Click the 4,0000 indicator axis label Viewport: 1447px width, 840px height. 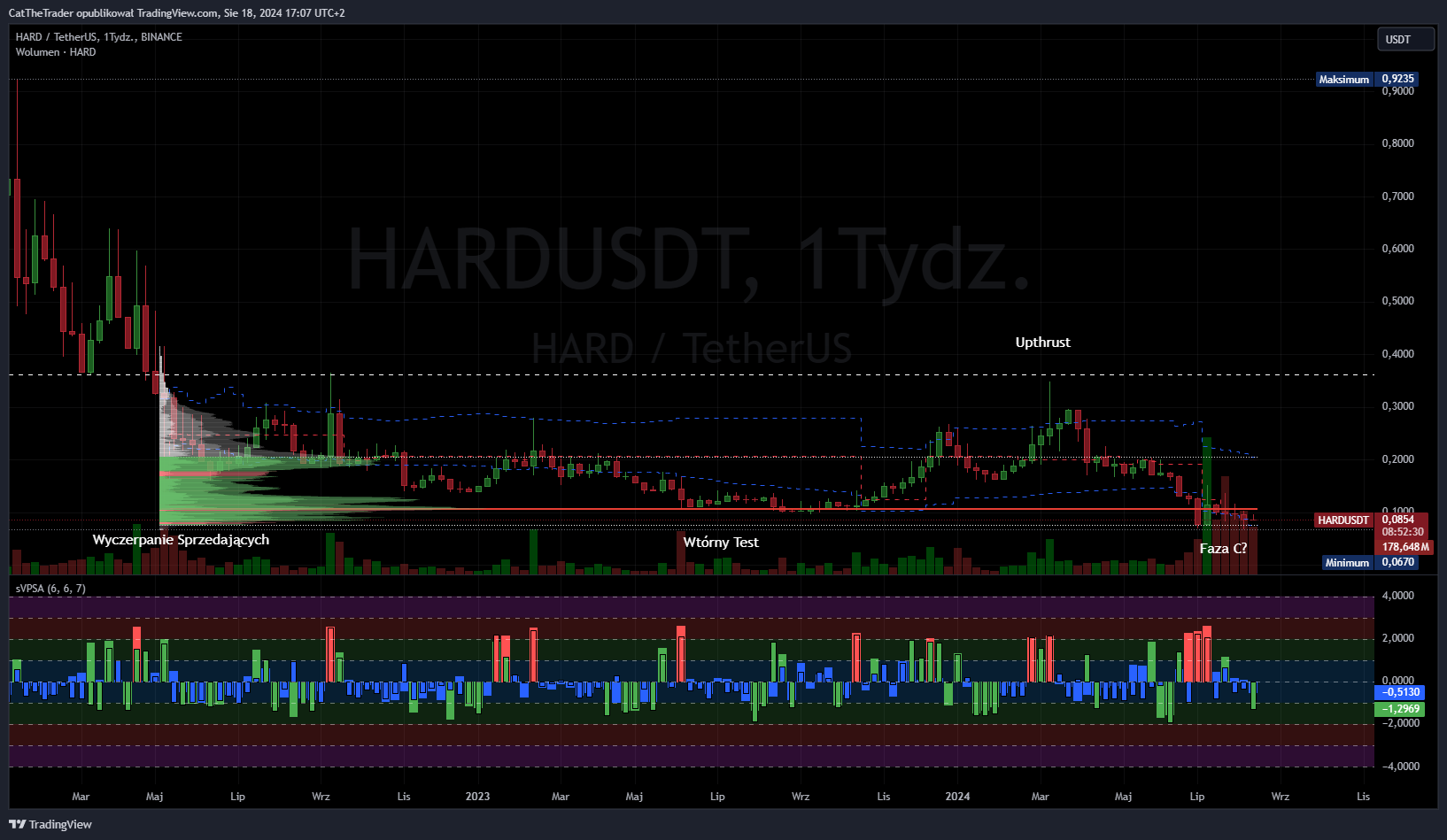pyautogui.click(x=1398, y=596)
